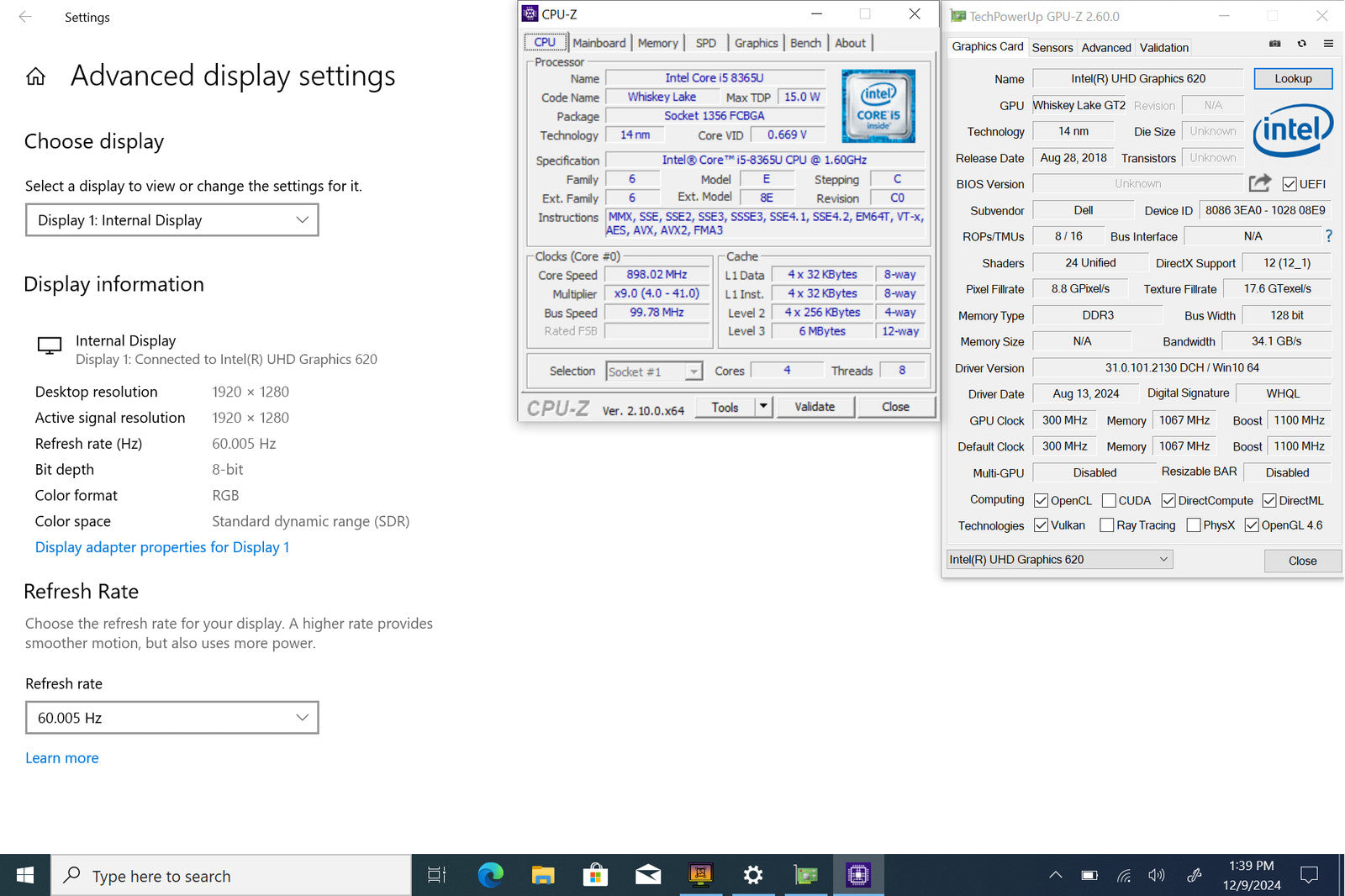Switch to the Sensors tab in GPU-Z
1345x896 pixels.
click(x=1052, y=48)
